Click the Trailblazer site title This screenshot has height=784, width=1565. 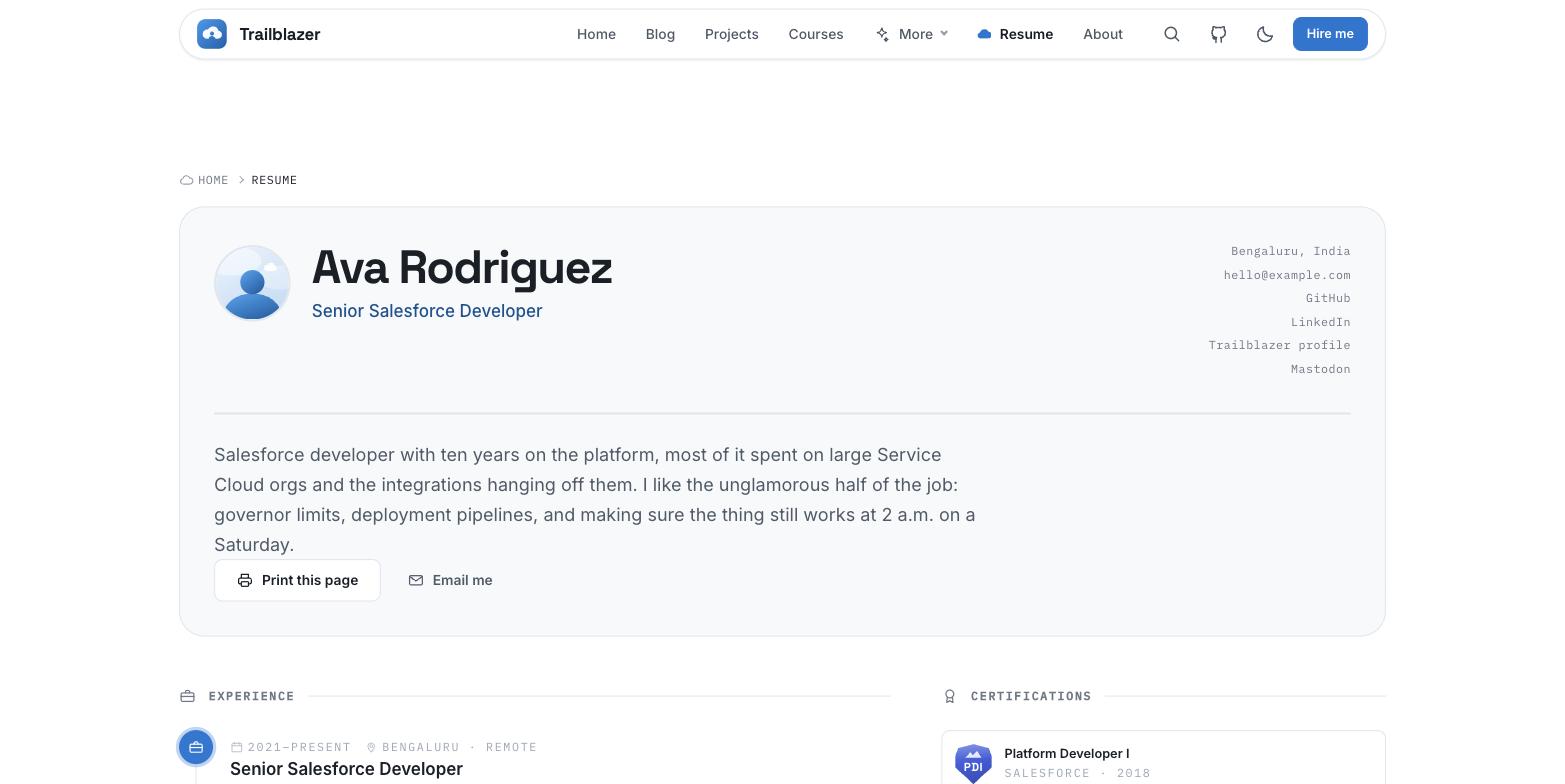(280, 34)
